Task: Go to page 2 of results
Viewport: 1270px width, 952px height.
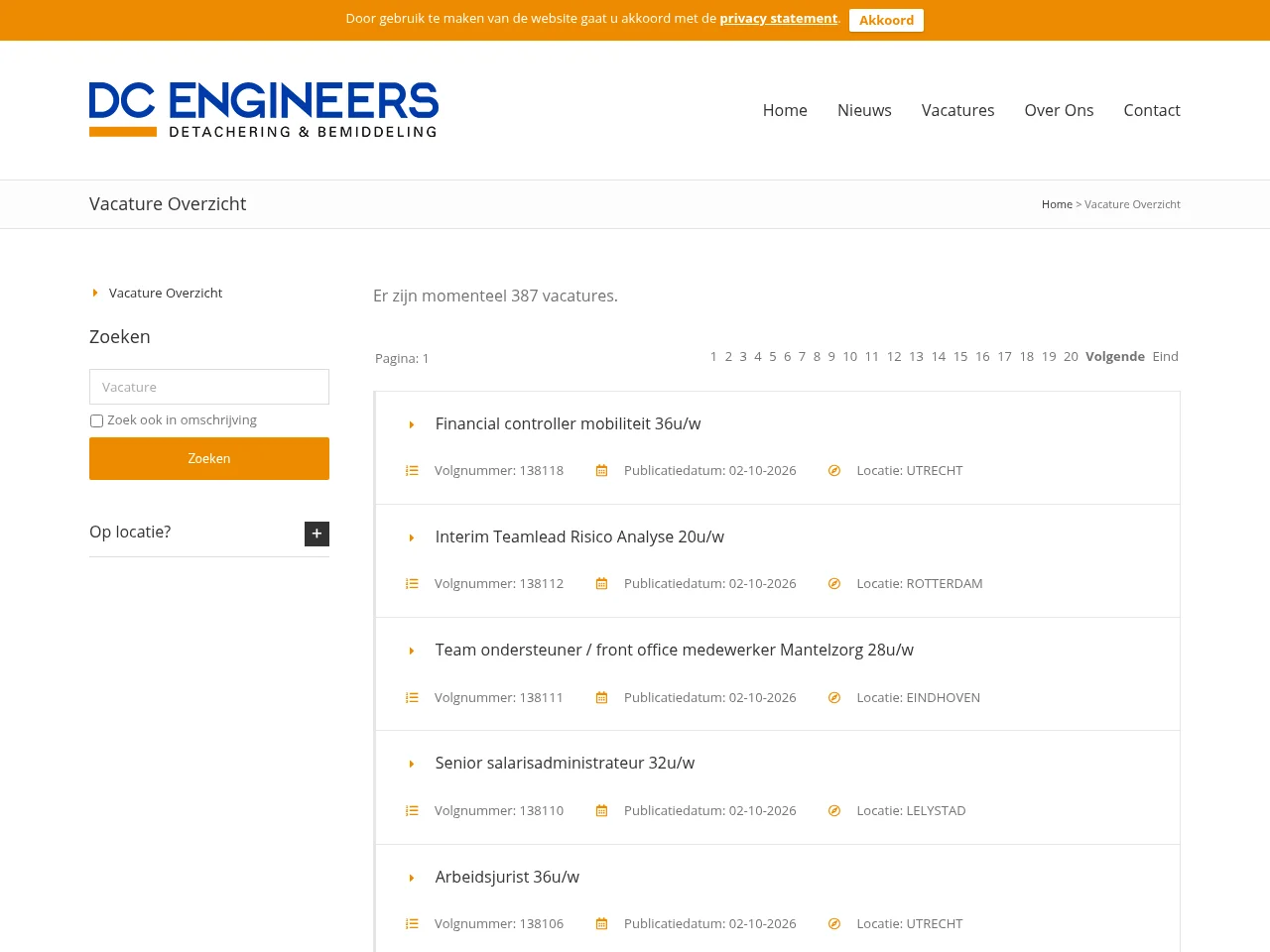Action: tap(728, 356)
